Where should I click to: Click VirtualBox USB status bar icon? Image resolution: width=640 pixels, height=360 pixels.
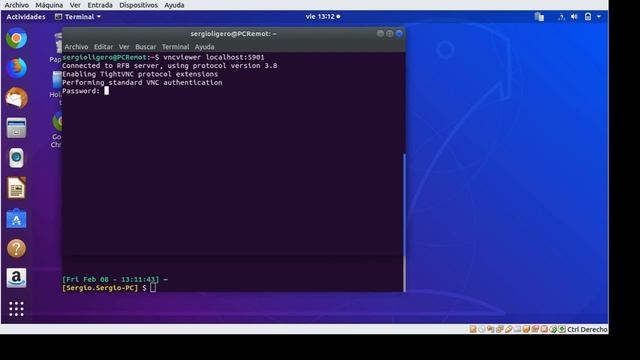(x=509, y=329)
